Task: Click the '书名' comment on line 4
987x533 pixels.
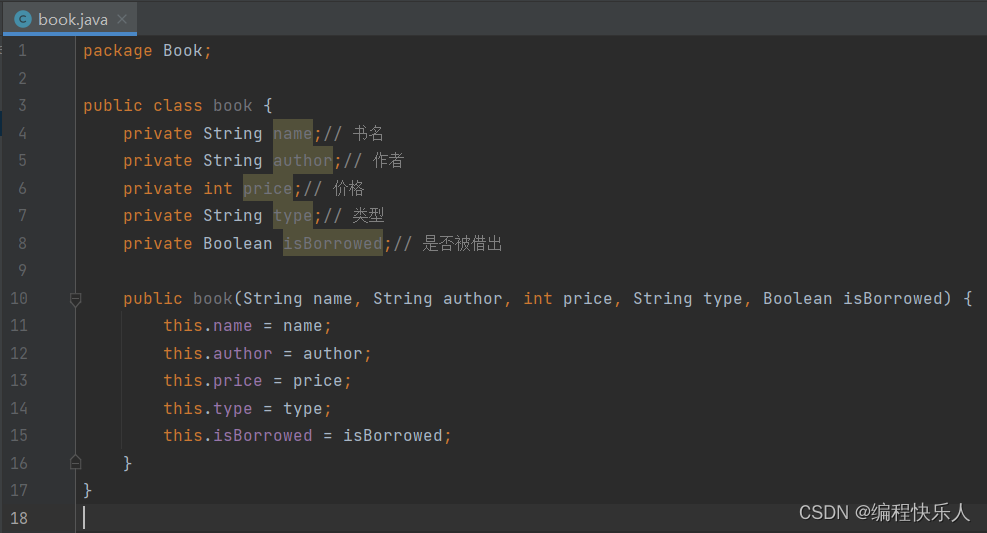Action: pyautogui.click(x=368, y=133)
